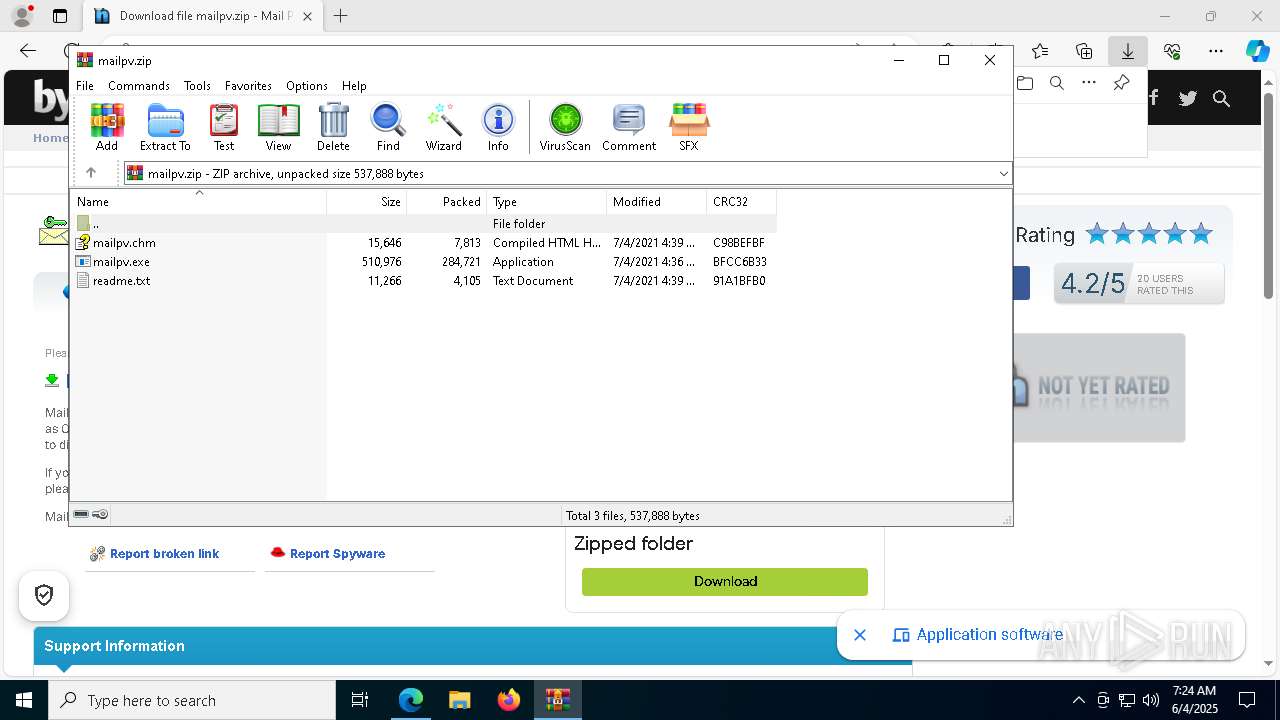Open the View file tool

pos(278,127)
